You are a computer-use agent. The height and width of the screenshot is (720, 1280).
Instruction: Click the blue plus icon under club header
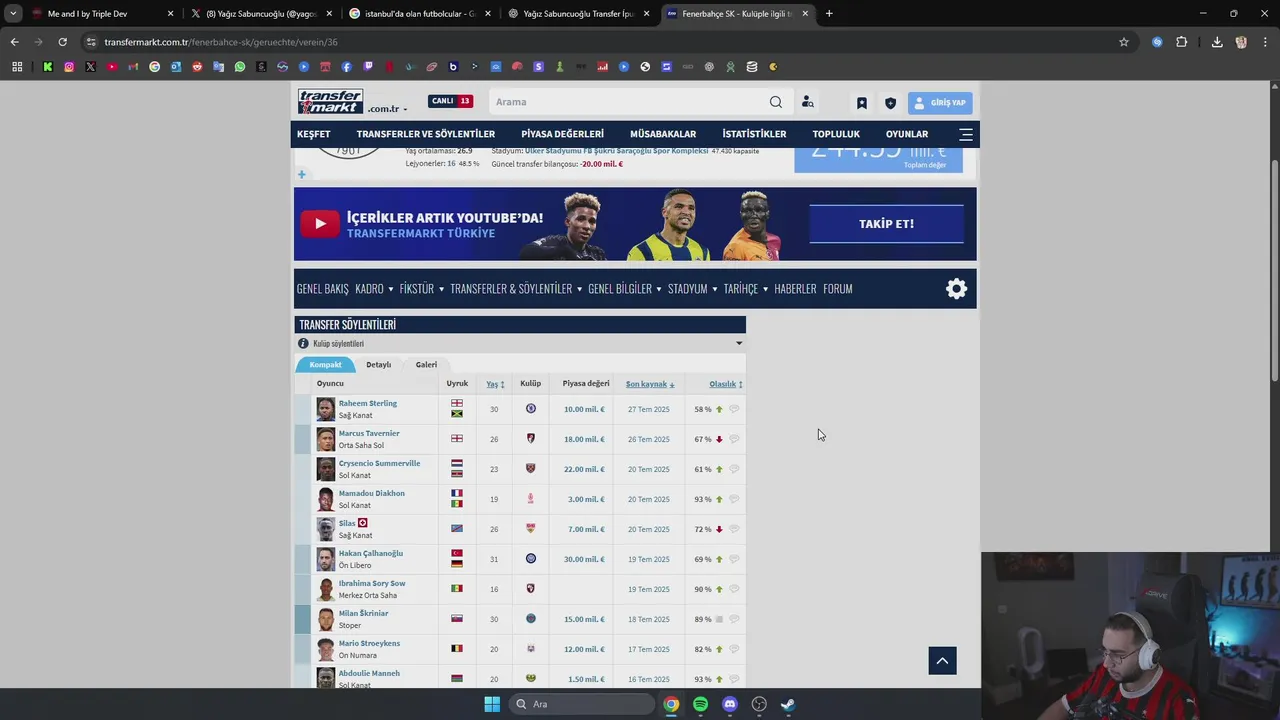click(x=301, y=174)
